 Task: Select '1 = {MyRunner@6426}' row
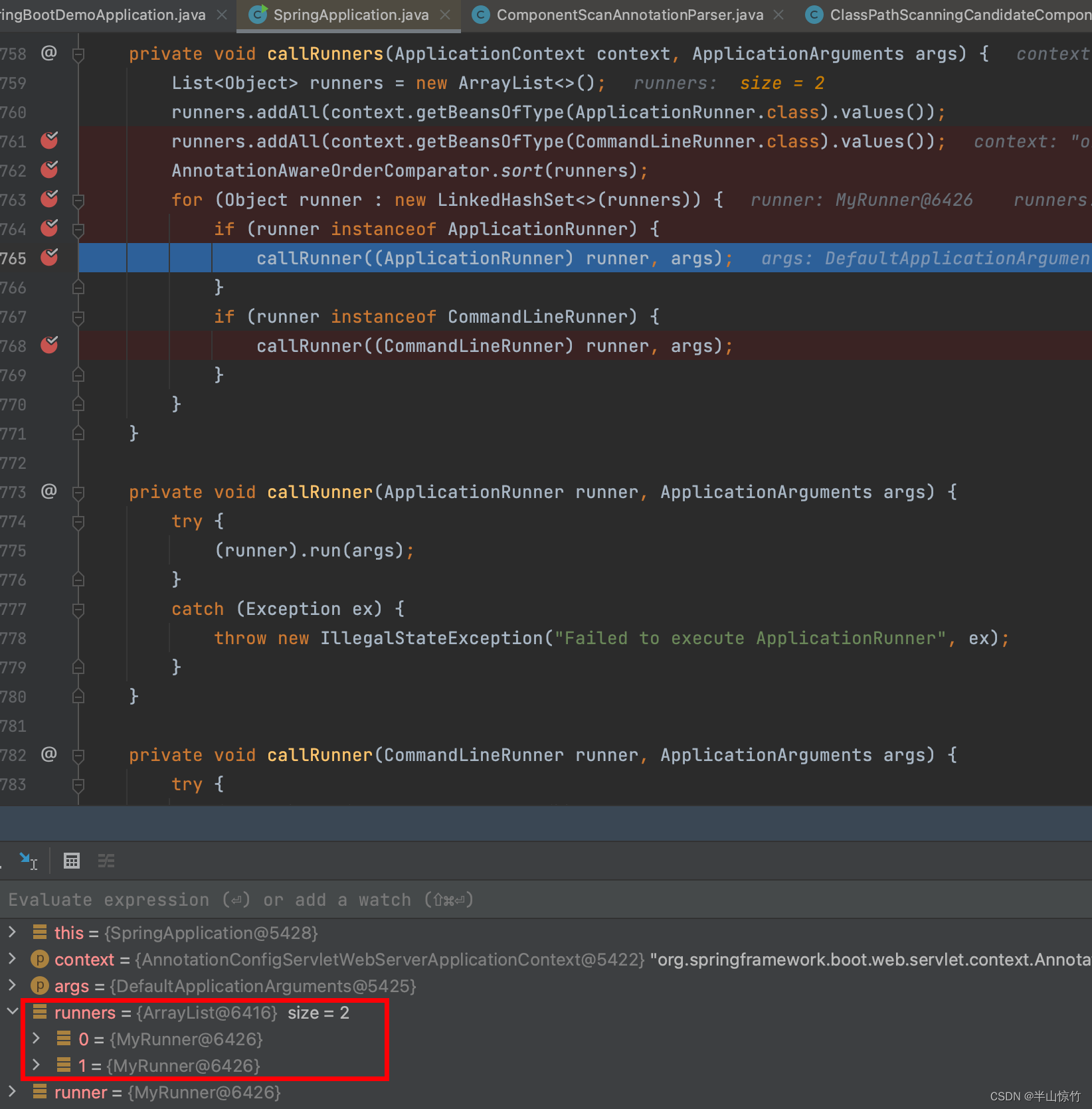click(x=546, y=1065)
